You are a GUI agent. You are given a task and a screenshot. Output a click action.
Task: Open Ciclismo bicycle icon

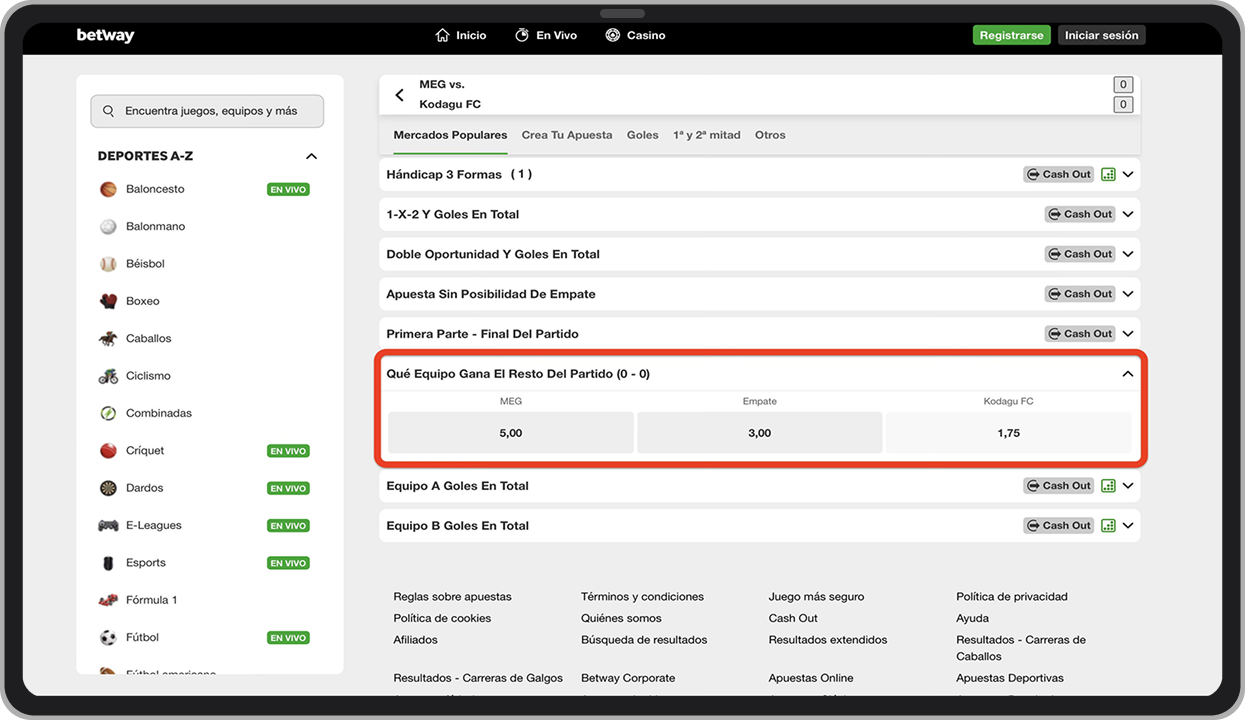[x=108, y=376]
